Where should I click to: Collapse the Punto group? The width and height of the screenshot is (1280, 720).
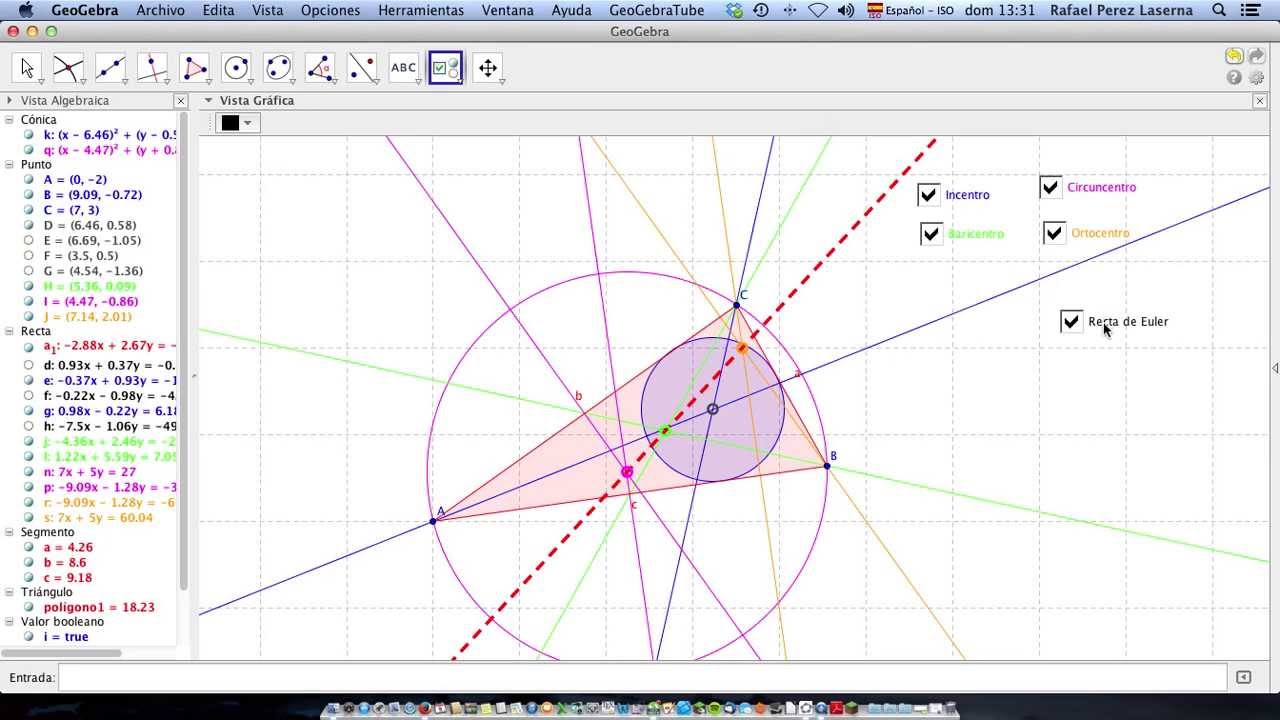9,165
